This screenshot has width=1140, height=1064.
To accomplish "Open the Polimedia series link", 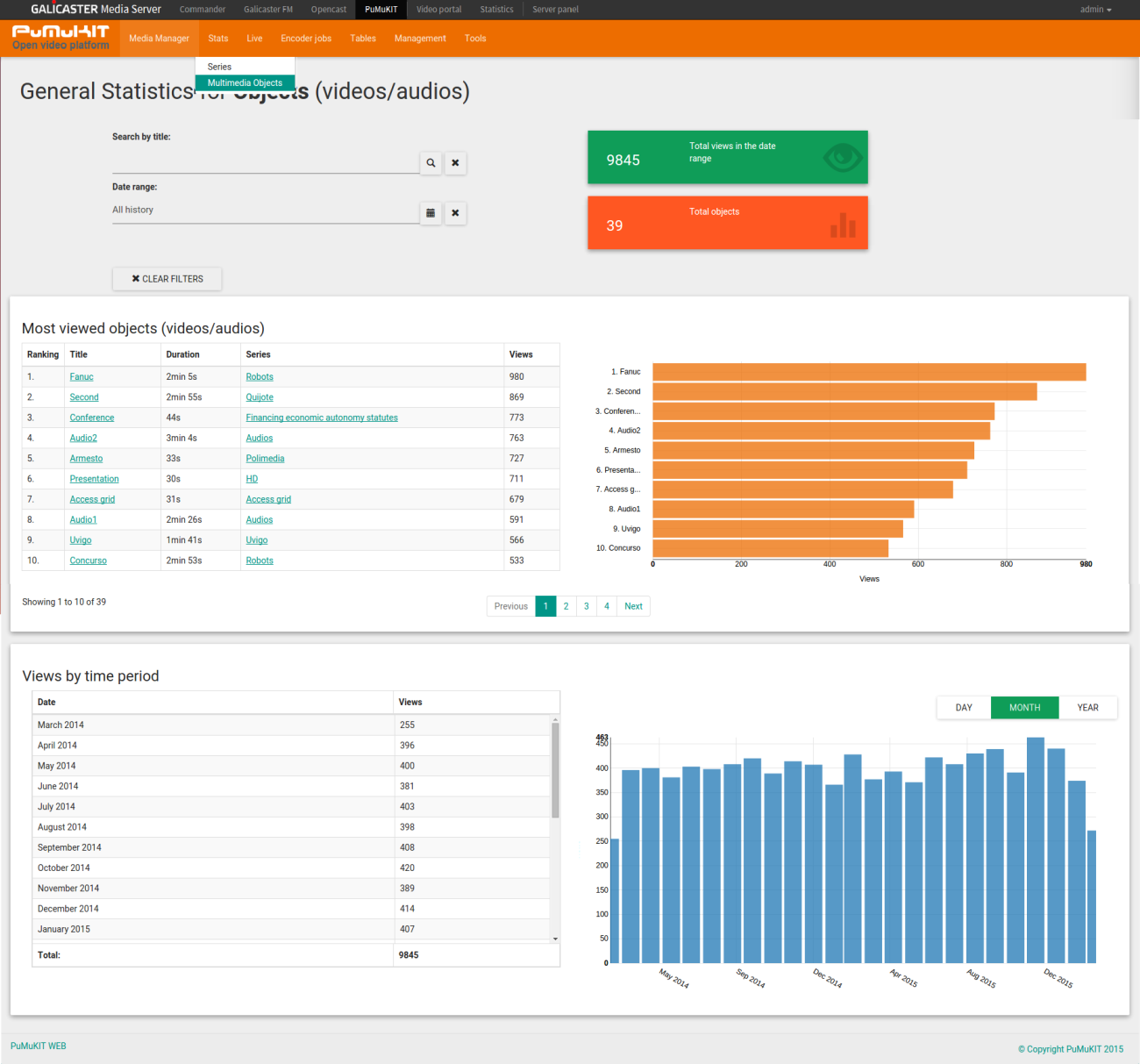I will click(x=265, y=459).
